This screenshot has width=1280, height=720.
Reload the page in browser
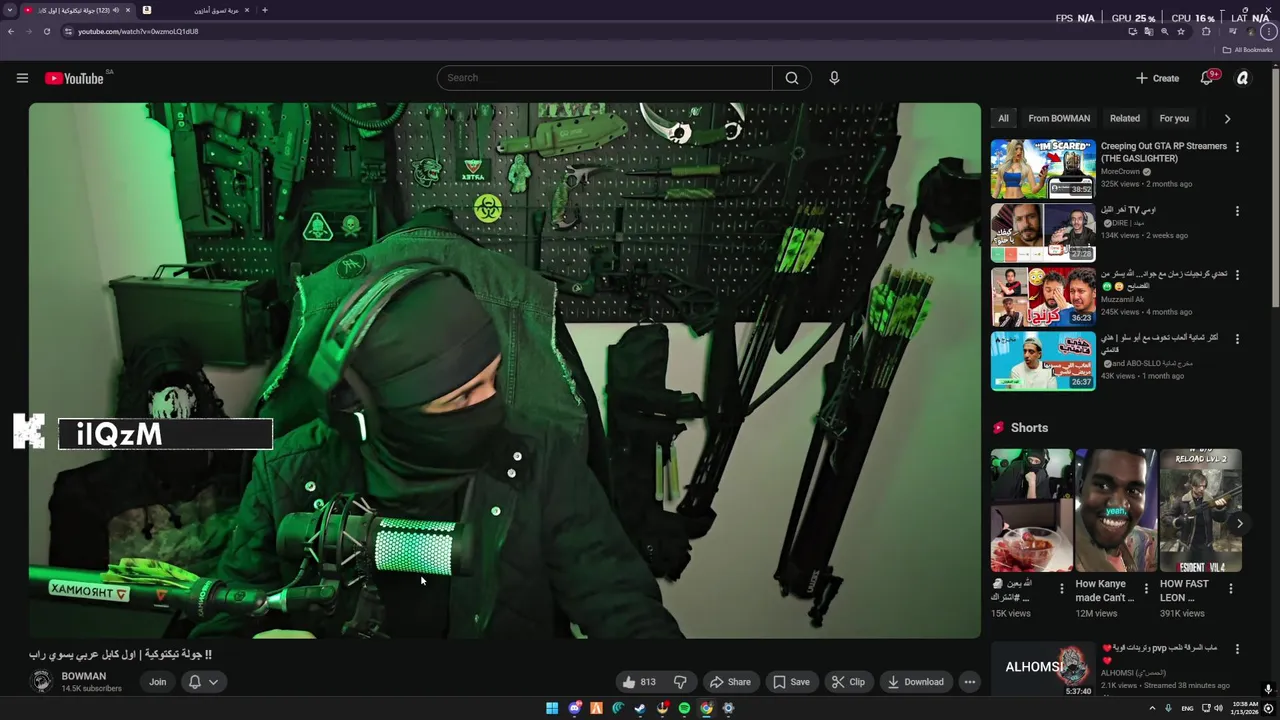(x=46, y=31)
